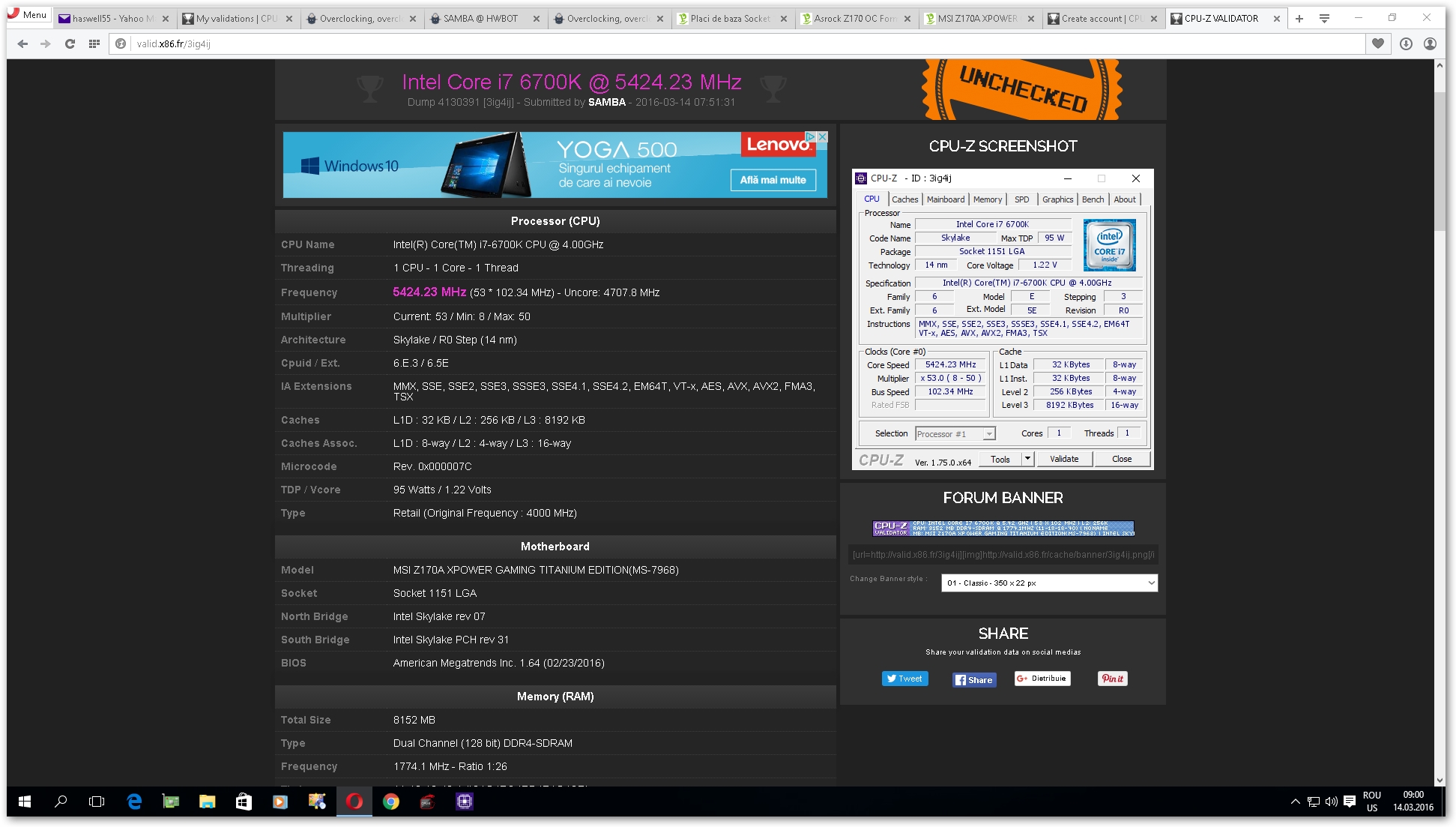Close the Lenovo advertisement
This screenshot has height=827, width=1456.
[x=822, y=137]
